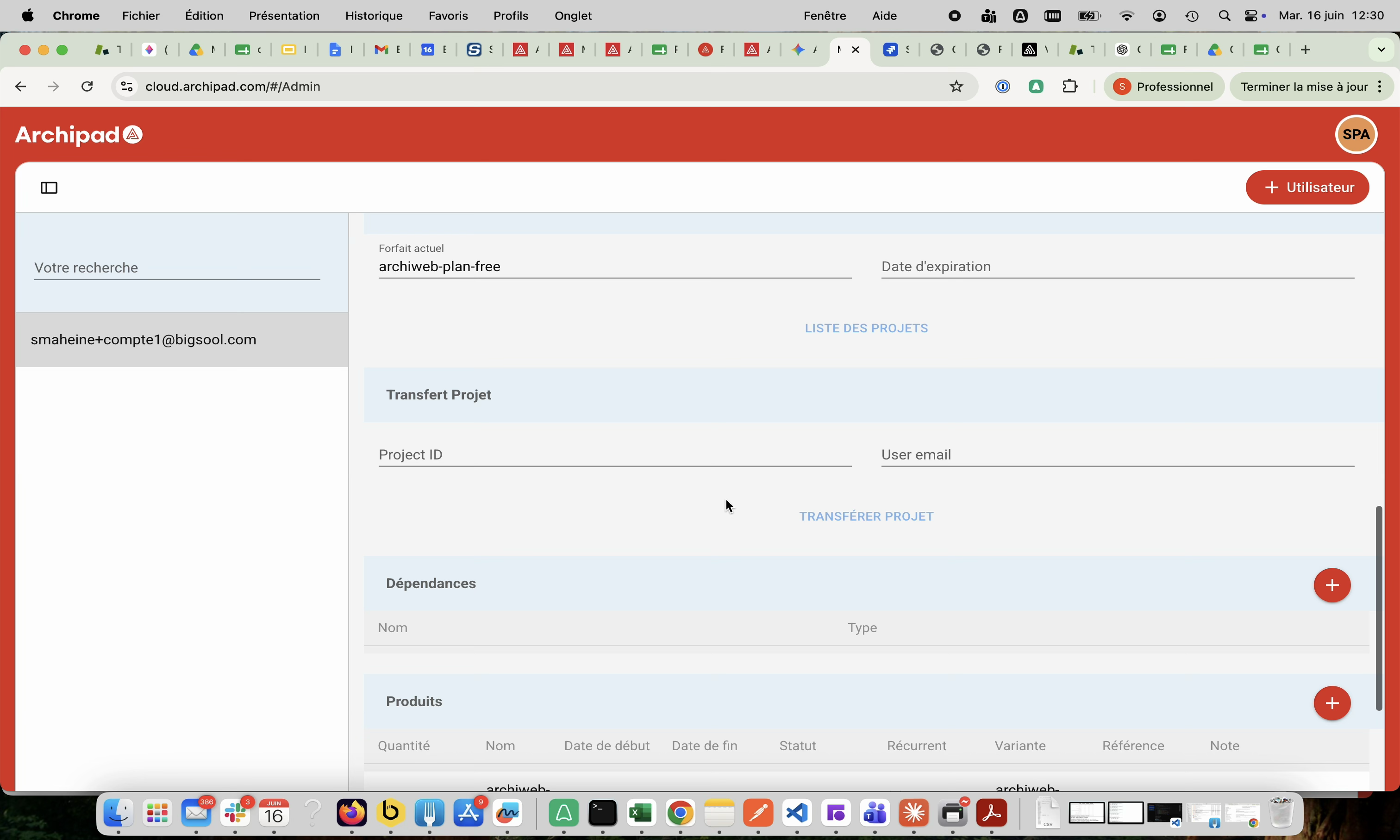The width and height of the screenshot is (1400, 840).
Task: Reload the current page
Action: pos(87,87)
